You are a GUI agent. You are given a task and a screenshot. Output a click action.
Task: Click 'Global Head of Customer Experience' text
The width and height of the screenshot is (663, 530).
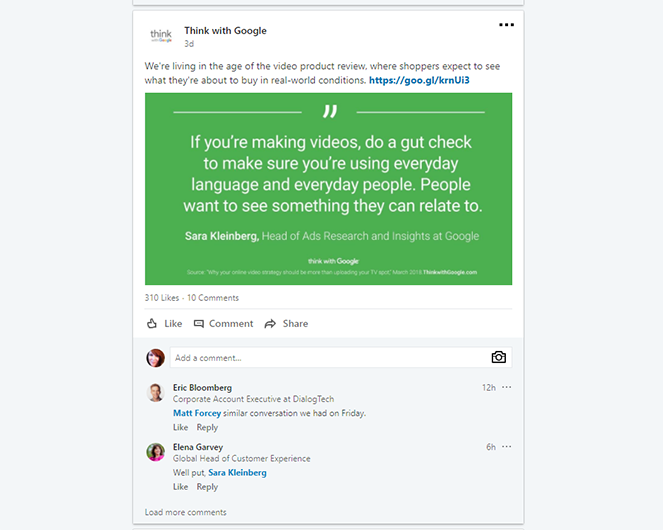point(241,459)
